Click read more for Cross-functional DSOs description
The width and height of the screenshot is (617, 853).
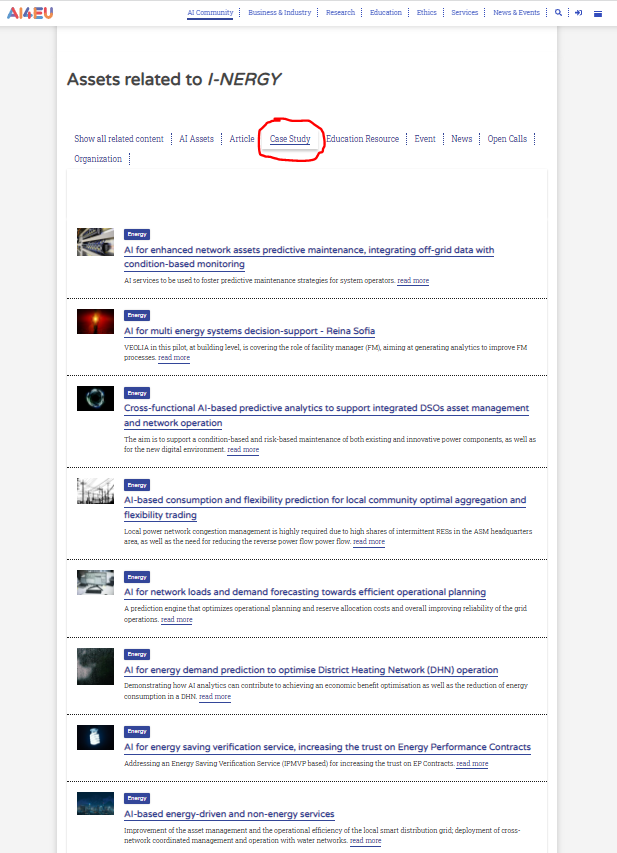pos(243,450)
